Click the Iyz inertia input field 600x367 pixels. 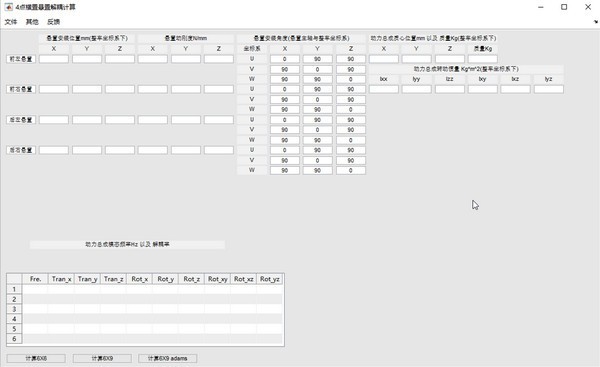pos(549,89)
